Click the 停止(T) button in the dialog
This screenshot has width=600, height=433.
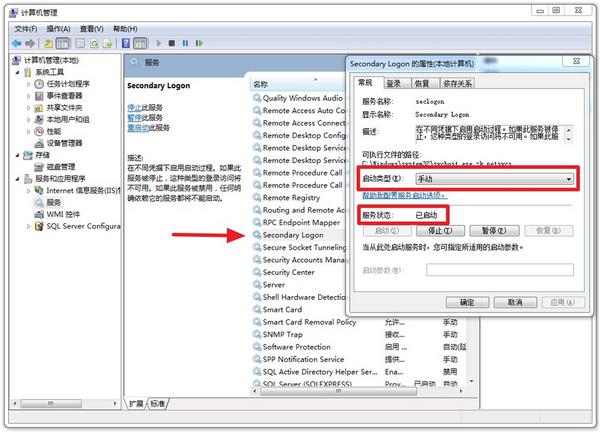tap(440, 231)
